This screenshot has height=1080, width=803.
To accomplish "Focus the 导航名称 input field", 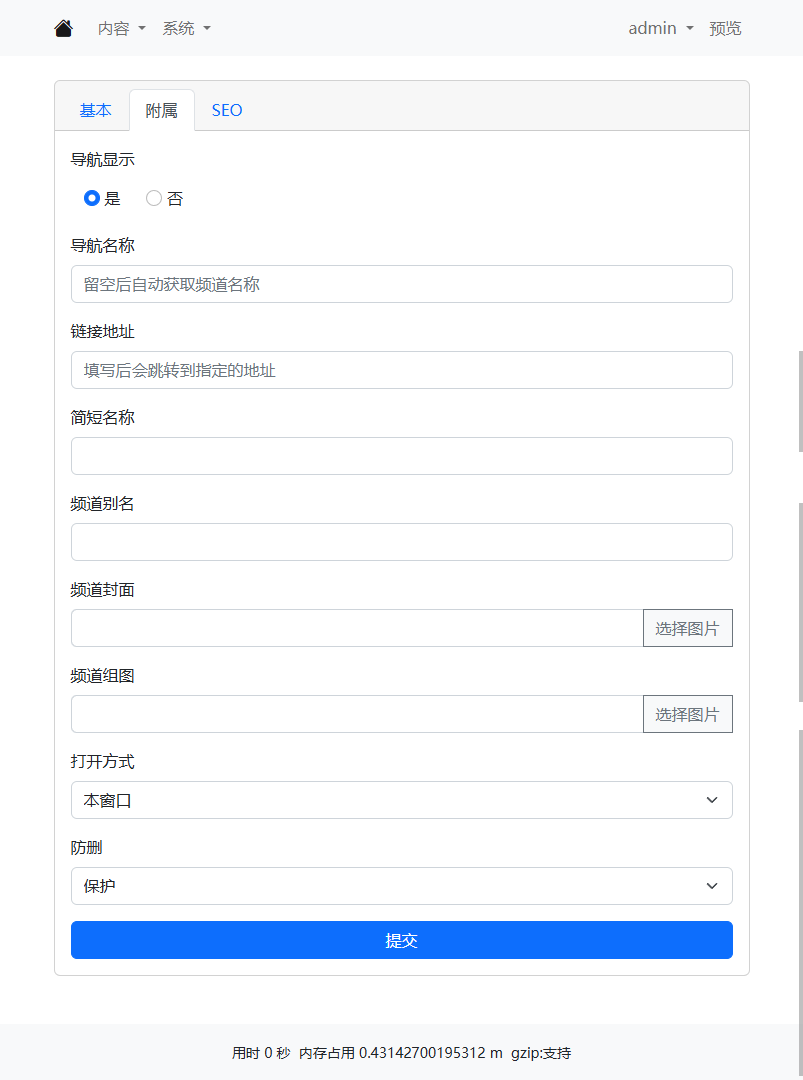I will tap(402, 284).
